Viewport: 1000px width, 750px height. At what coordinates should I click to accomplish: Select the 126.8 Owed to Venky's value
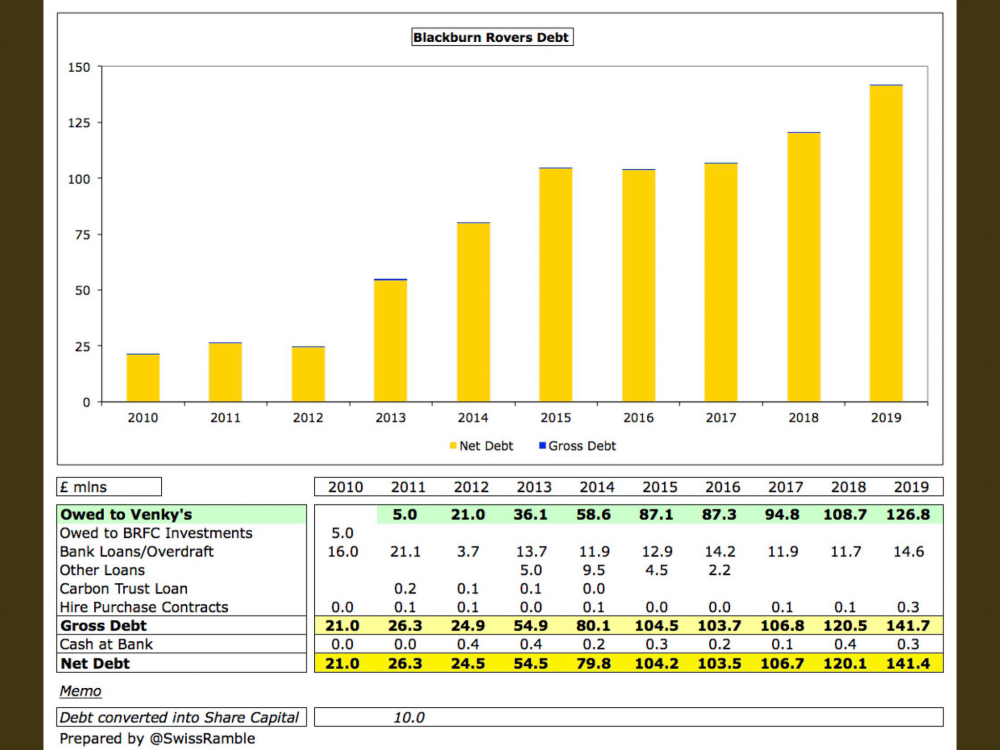[x=910, y=514]
